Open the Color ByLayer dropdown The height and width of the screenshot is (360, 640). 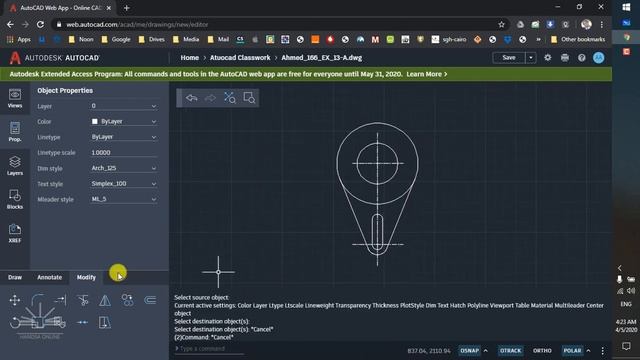(124, 122)
